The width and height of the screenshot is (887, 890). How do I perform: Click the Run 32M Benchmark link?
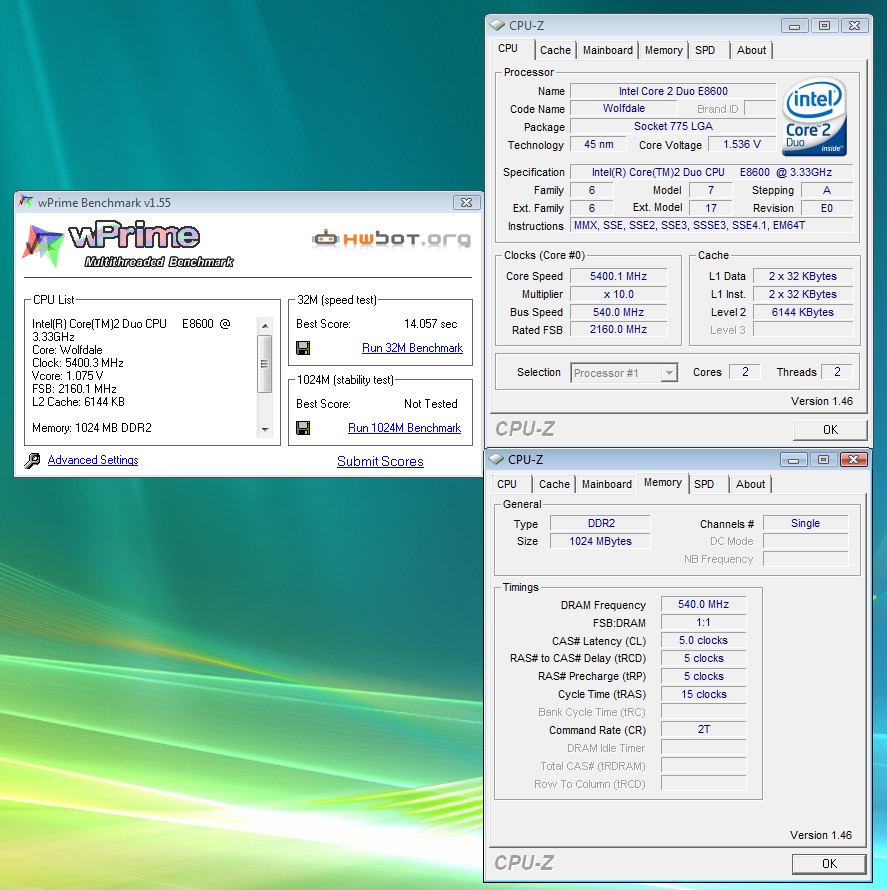[x=413, y=348]
